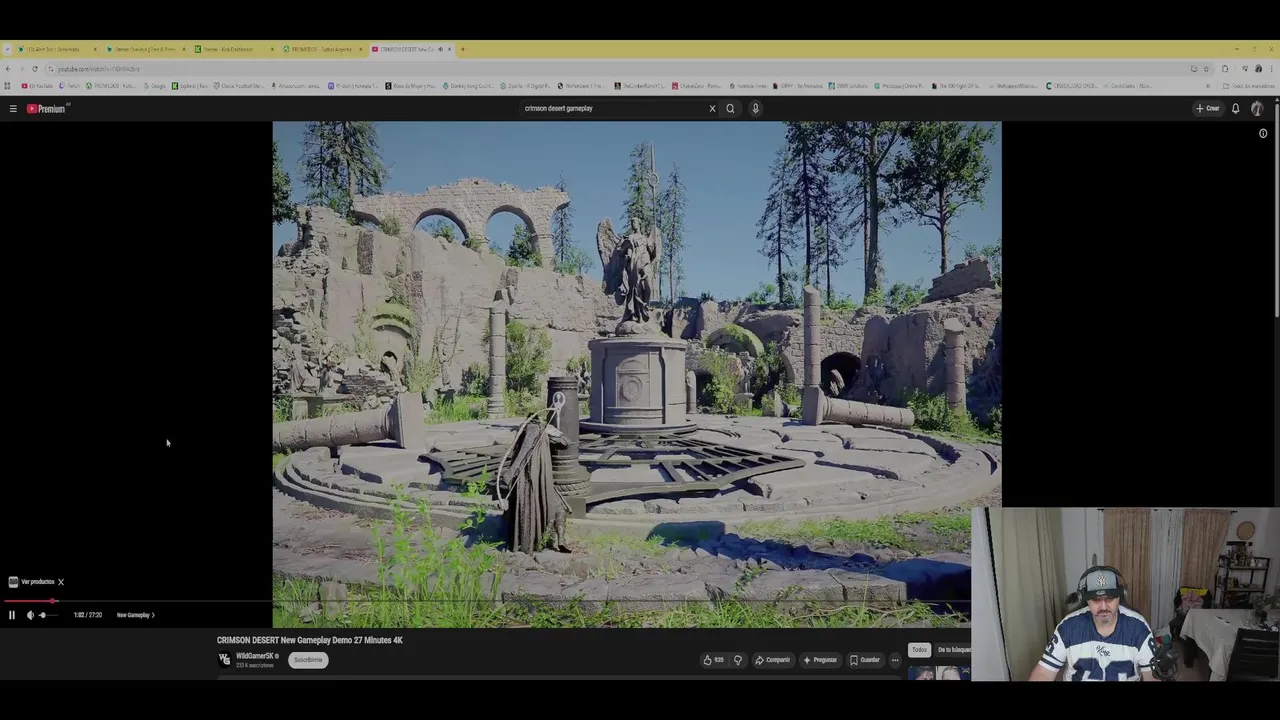
Task: Go back with the browser back arrow
Action: [8, 69]
